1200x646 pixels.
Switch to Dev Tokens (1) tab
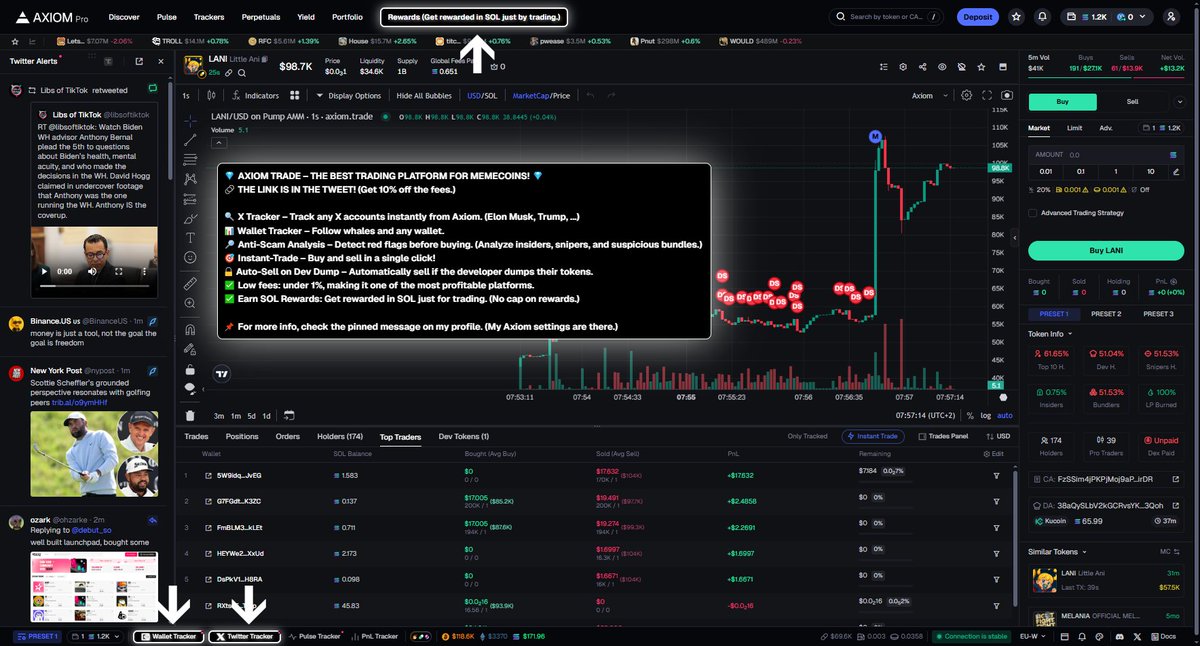point(464,437)
